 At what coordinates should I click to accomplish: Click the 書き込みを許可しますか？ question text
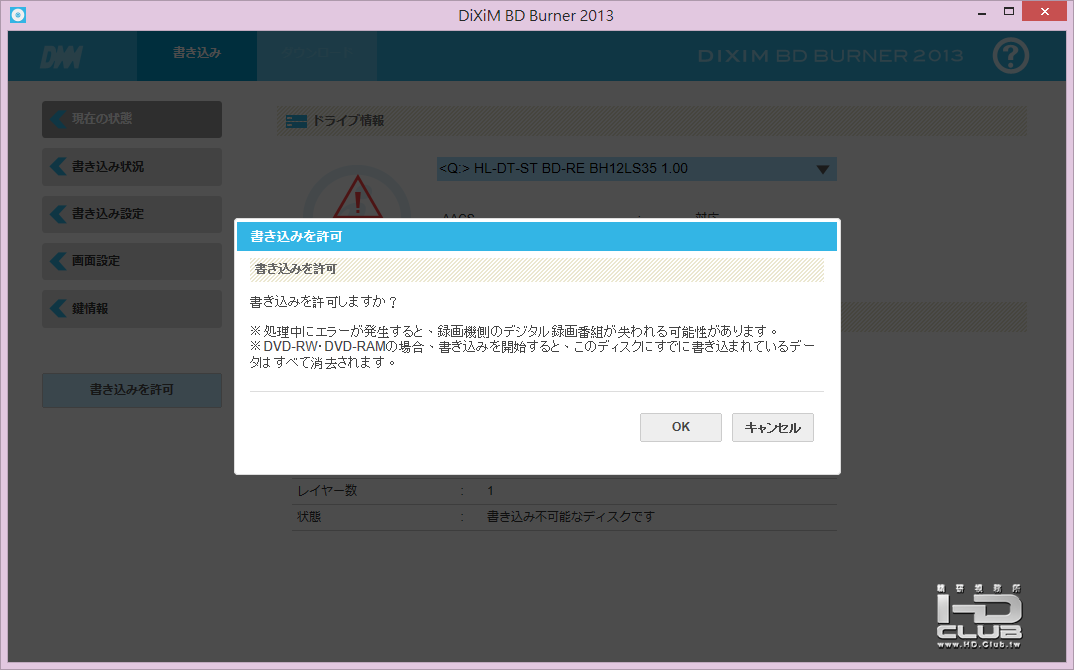[x=323, y=301]
